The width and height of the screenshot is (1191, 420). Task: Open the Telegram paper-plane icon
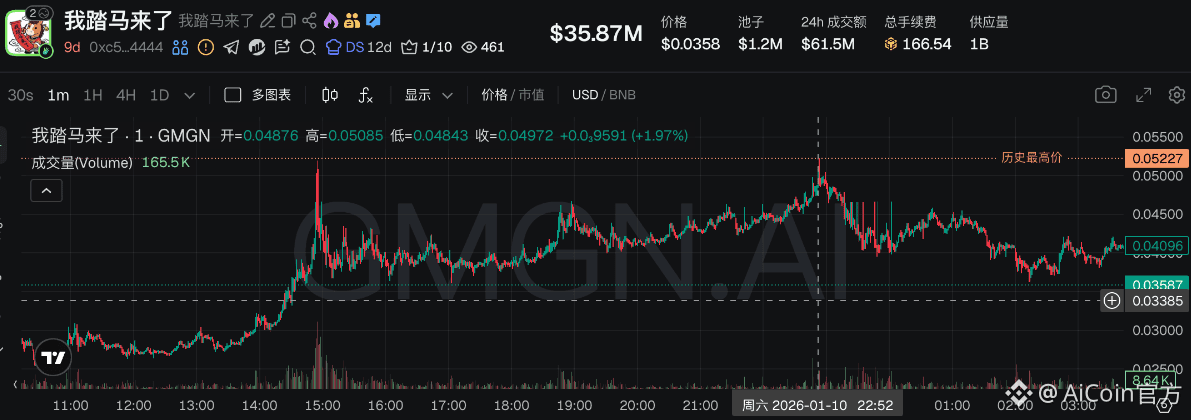[232, 47]
